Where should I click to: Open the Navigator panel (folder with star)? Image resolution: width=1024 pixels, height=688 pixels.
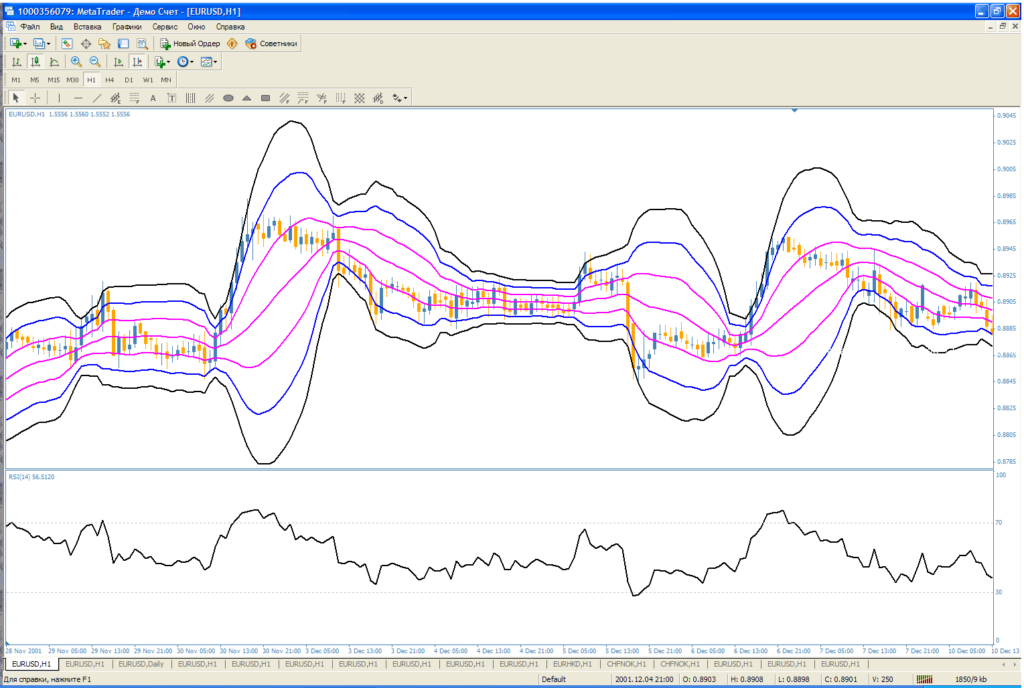tap(104, 44)
